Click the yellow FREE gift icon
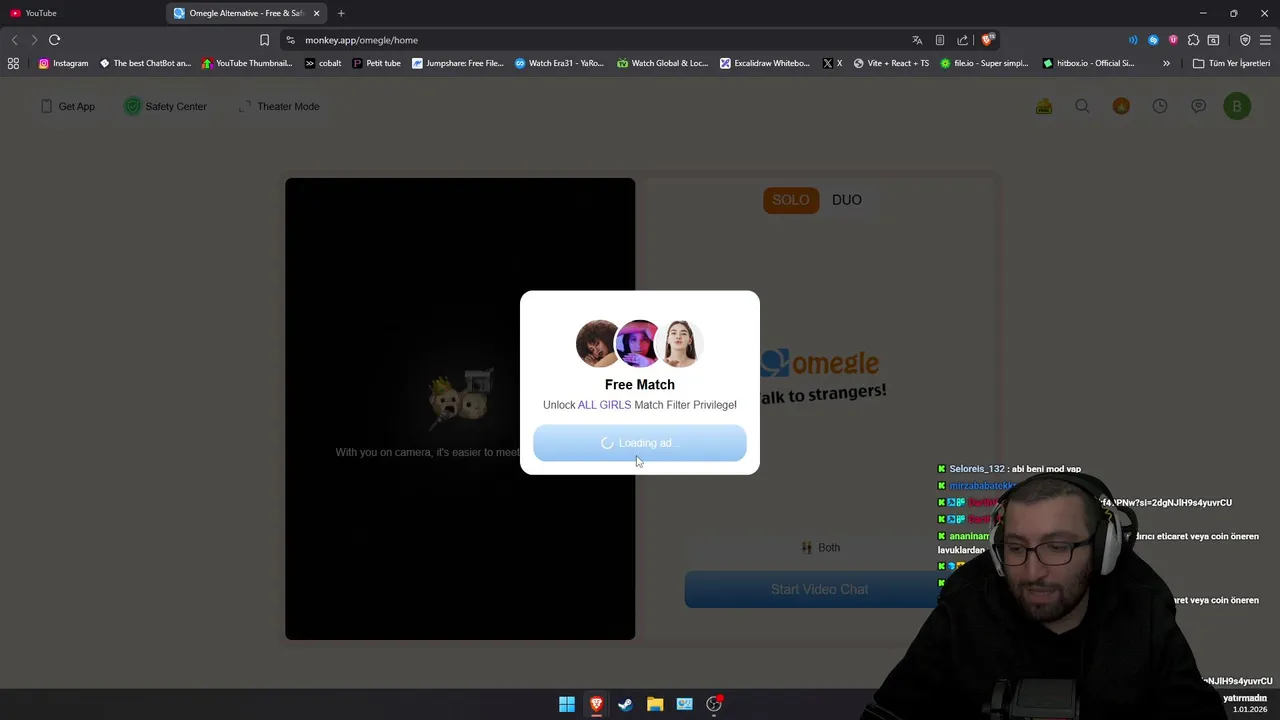Screen dimensions: 1280x720 (x=1044, y=106)
